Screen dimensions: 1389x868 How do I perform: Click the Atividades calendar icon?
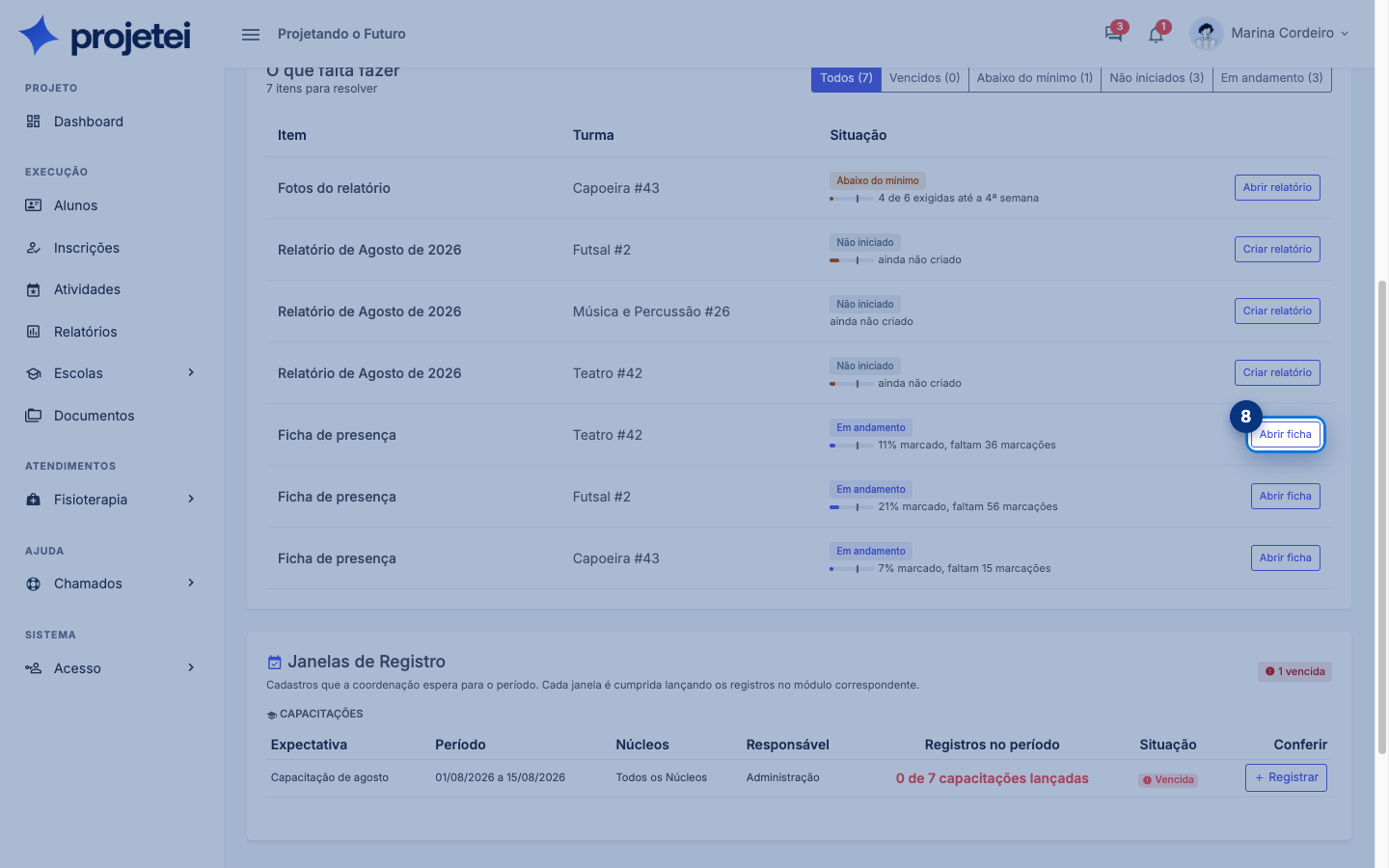pyautogui.click(x=34, y=289)
